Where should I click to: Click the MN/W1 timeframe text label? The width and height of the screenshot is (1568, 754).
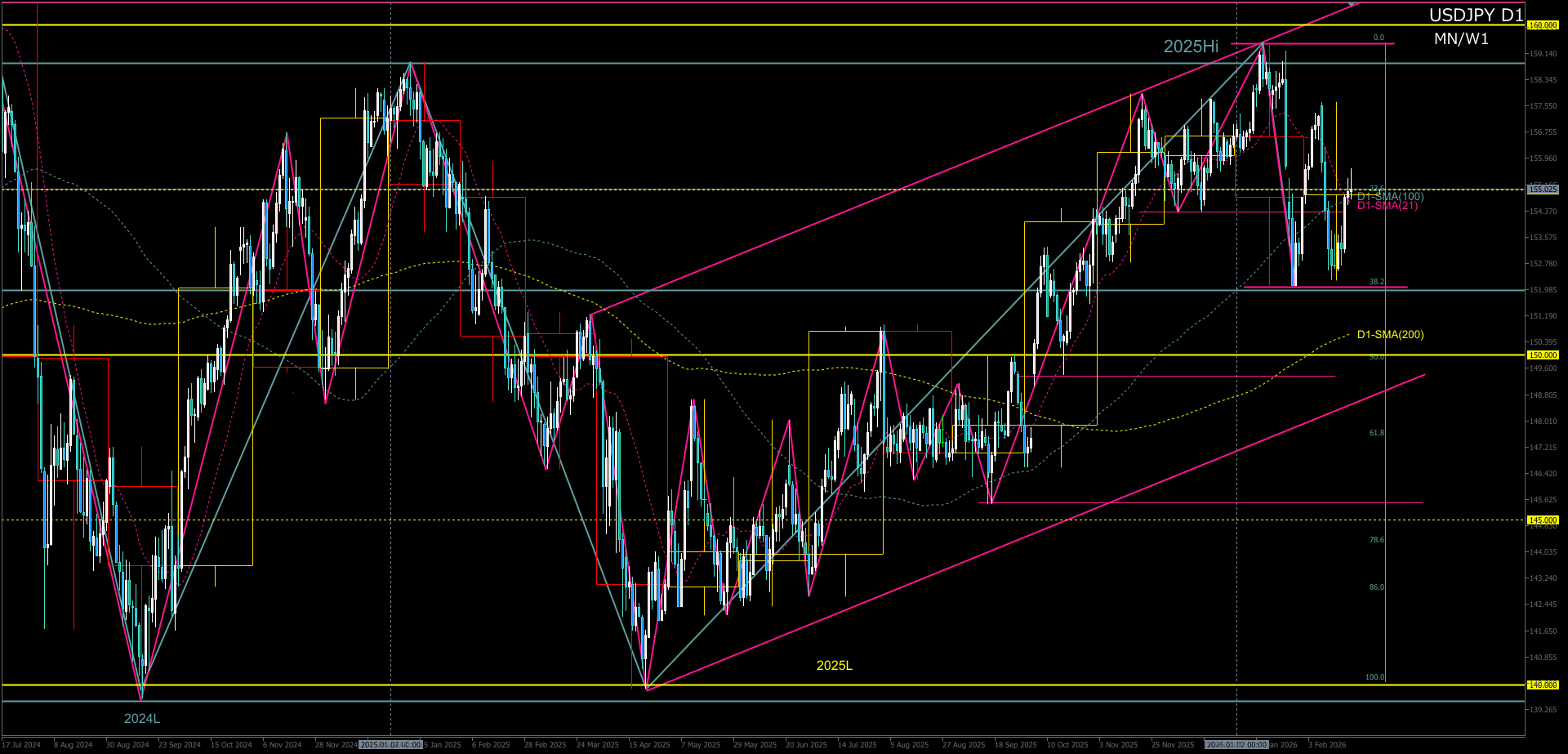(1461, 39)
